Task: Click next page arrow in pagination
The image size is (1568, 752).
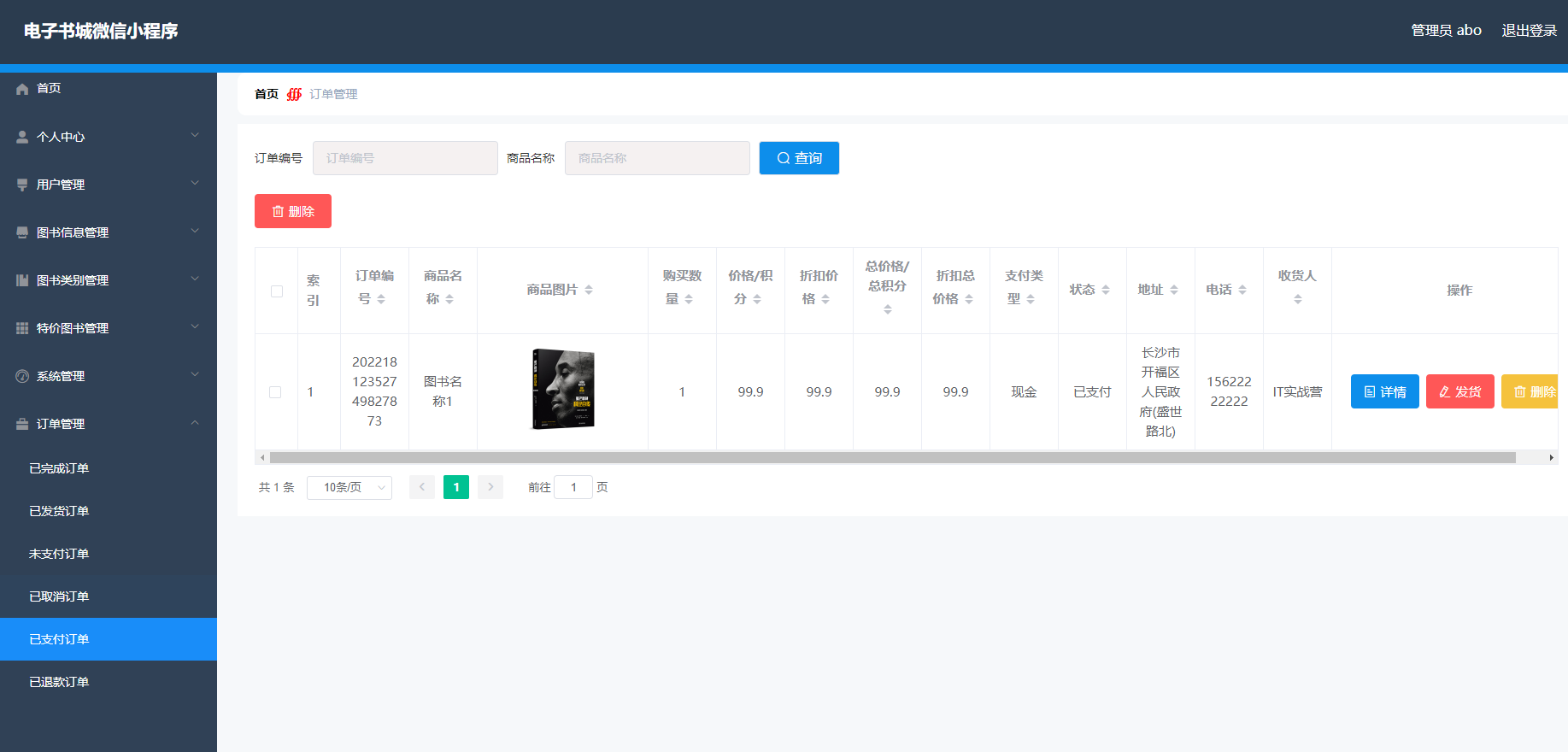Action: (x=490, y=487)
